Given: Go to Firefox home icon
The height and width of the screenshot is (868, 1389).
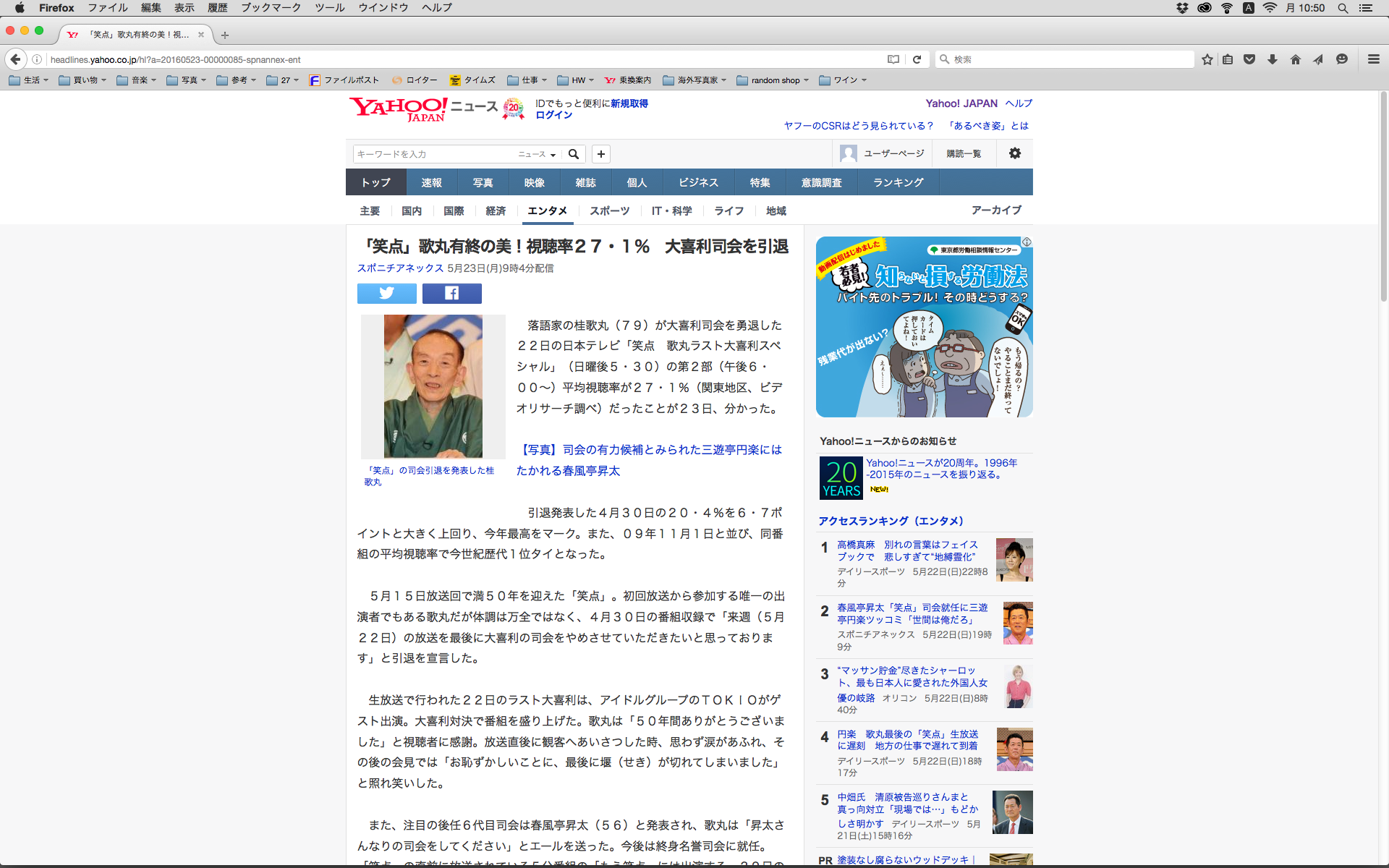Looking at the screenshot, I should tap(1295, 59).
